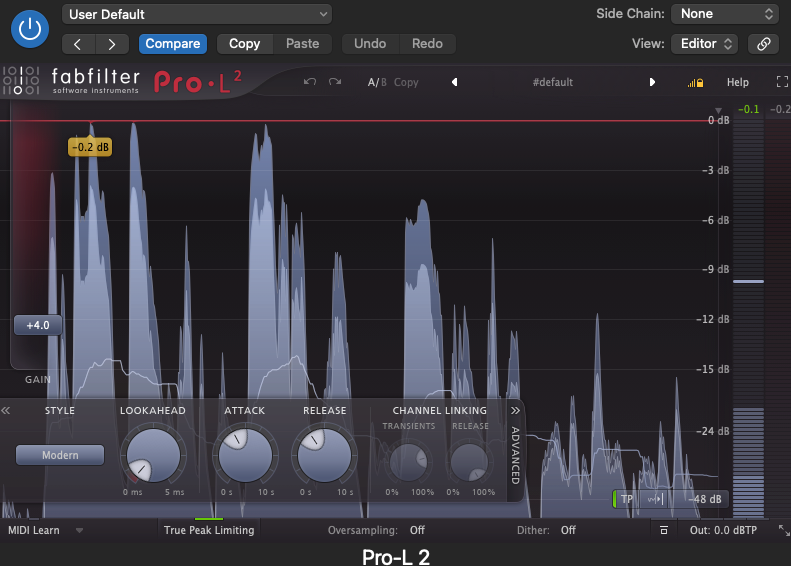Toggle the A/B state switch

[377, 82]
